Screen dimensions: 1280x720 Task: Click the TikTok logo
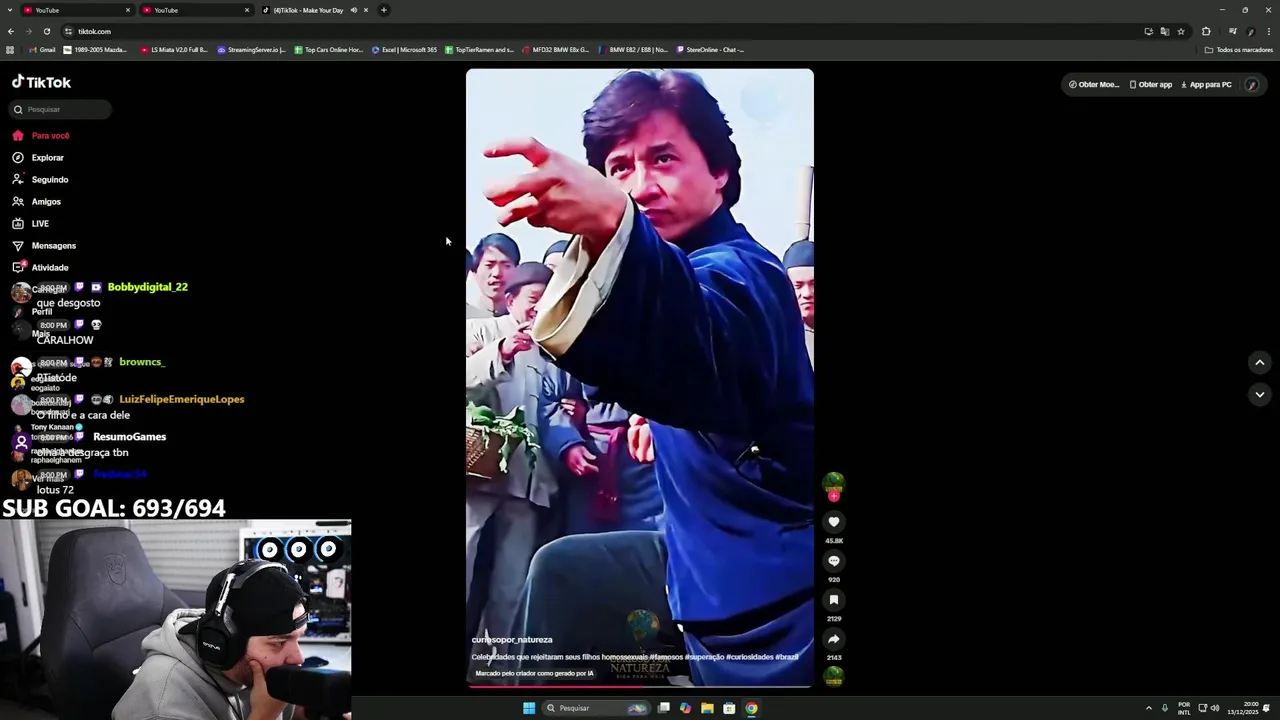tap(41, 82)
